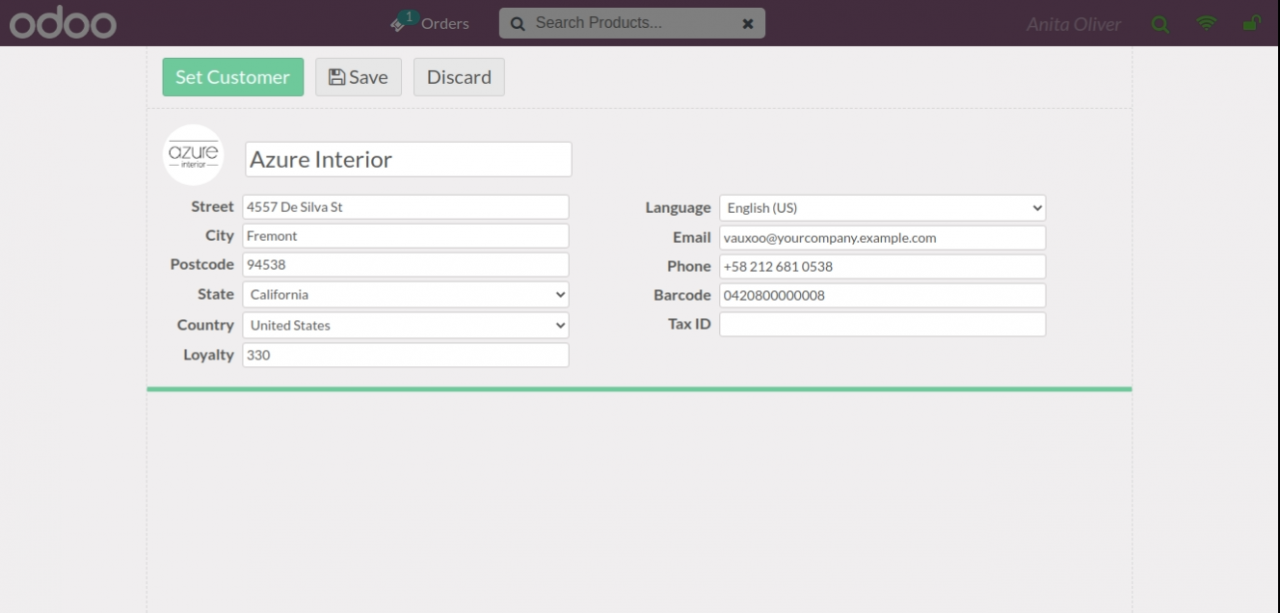Click the green padlock icon
The image size is (1280, 613).
1251,24
